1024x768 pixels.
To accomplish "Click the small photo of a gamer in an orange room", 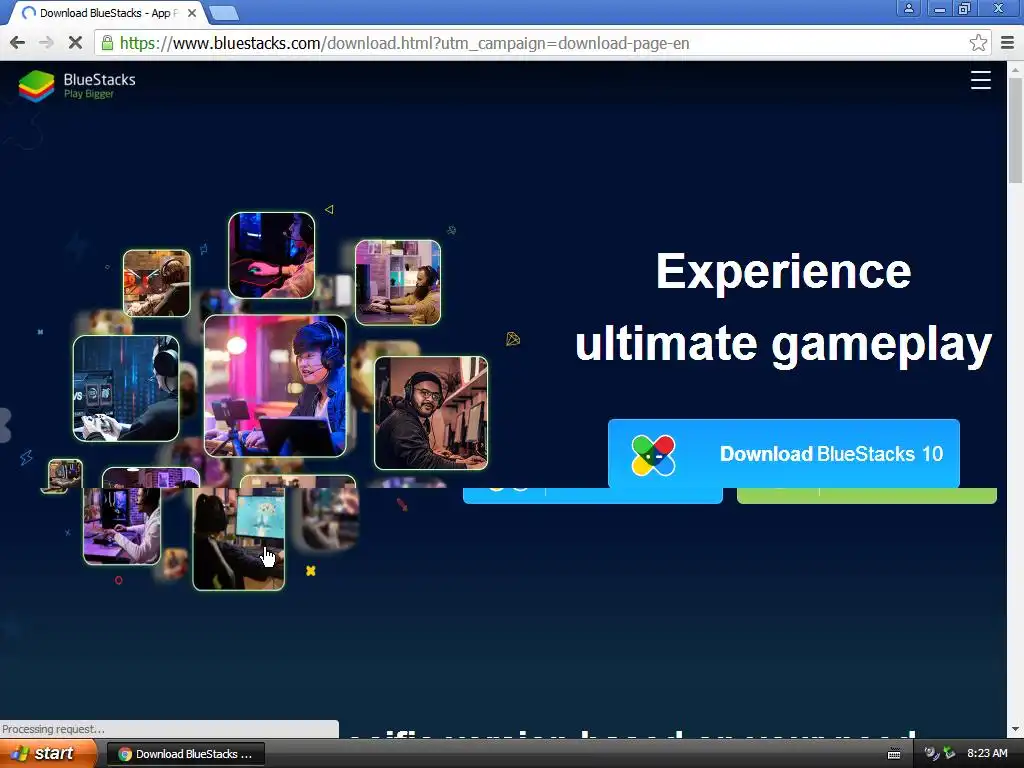I will coord(157,283).
